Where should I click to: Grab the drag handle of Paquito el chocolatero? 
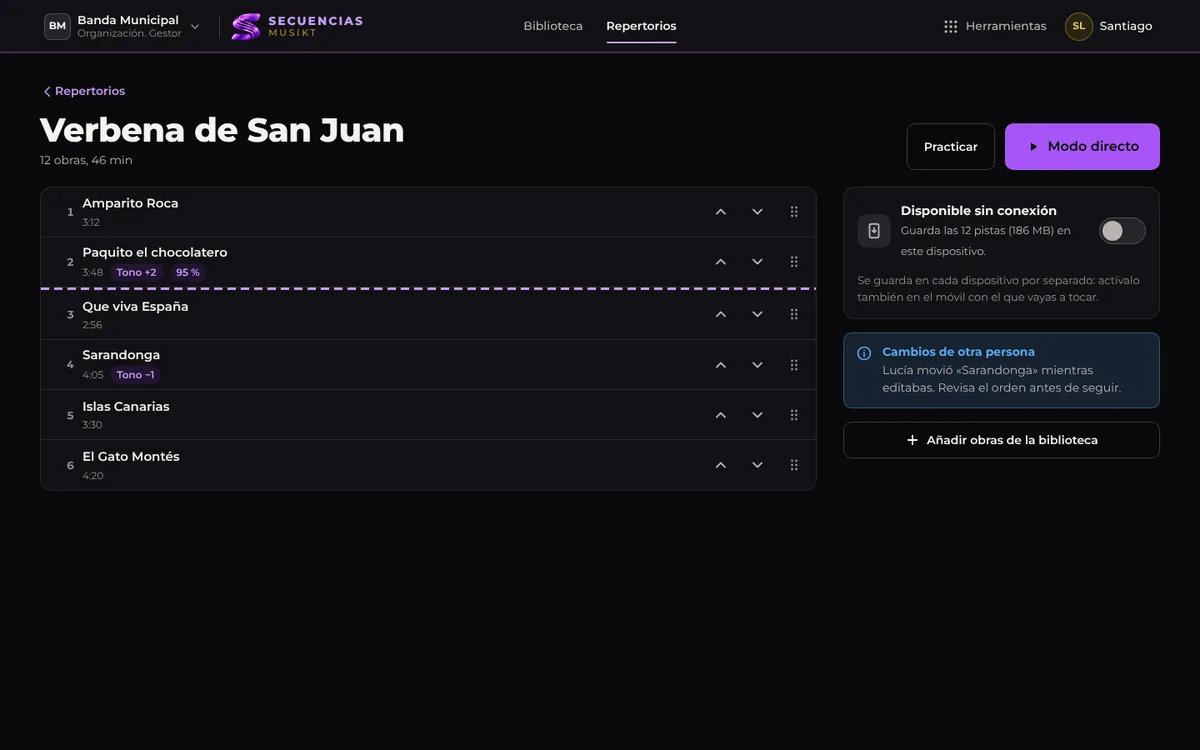(794, 262)
